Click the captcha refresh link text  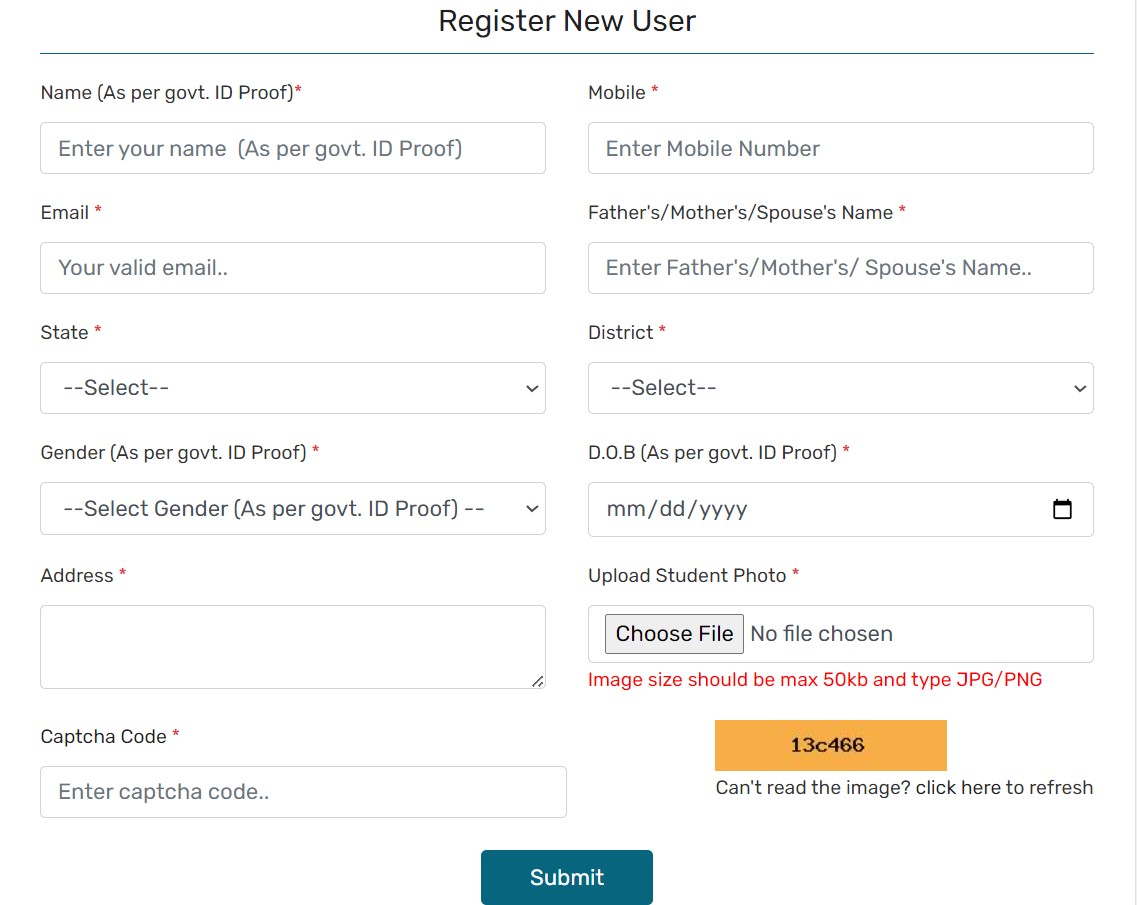(904, 788)
